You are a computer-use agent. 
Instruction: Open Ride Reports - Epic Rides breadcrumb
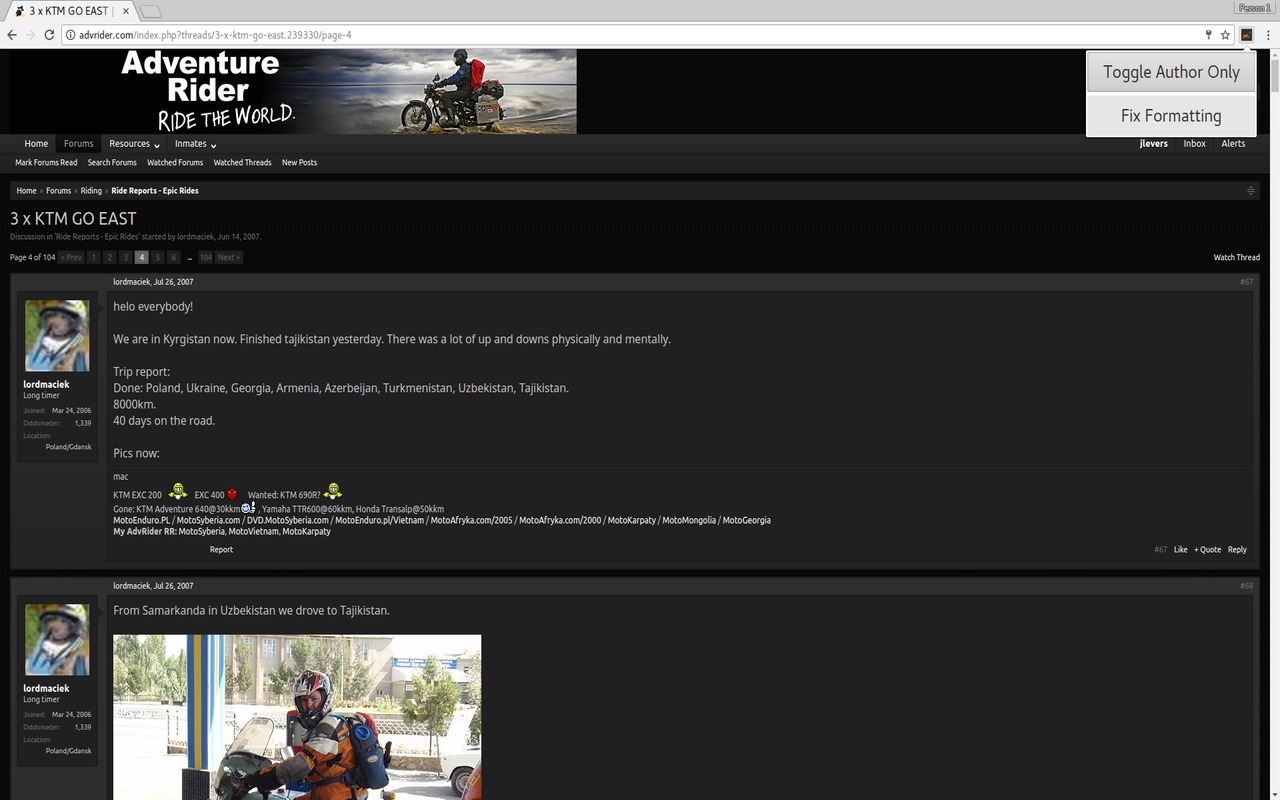pyautogui.click(x=155, y=191)
